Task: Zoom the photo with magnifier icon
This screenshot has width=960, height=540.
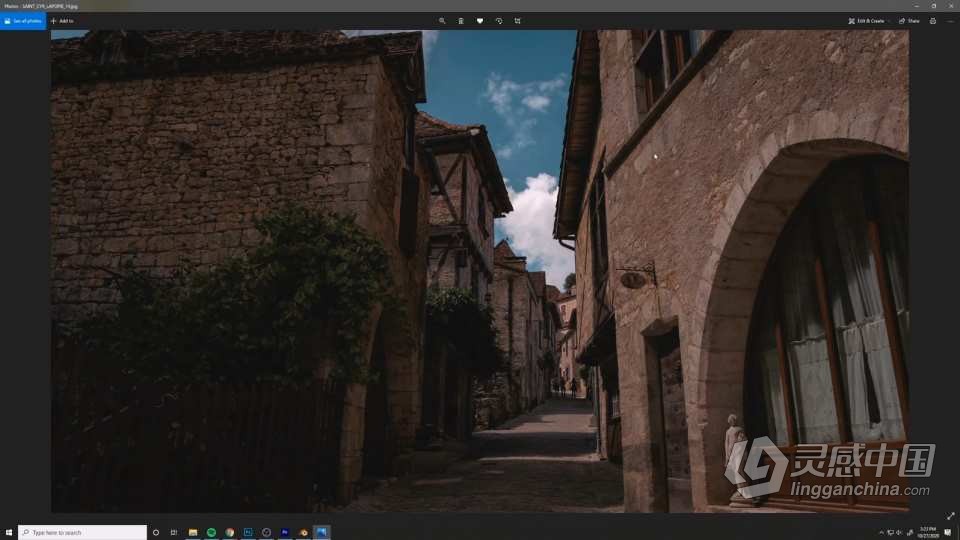Action: [x=442, y=21]
